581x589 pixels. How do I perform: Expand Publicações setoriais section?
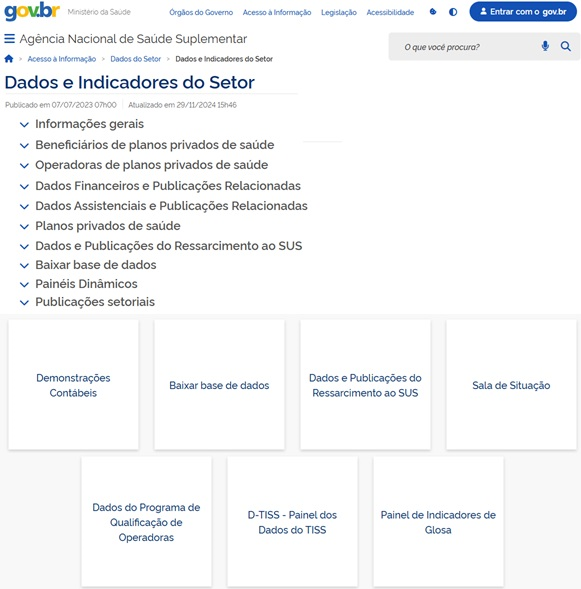[87, 302]
